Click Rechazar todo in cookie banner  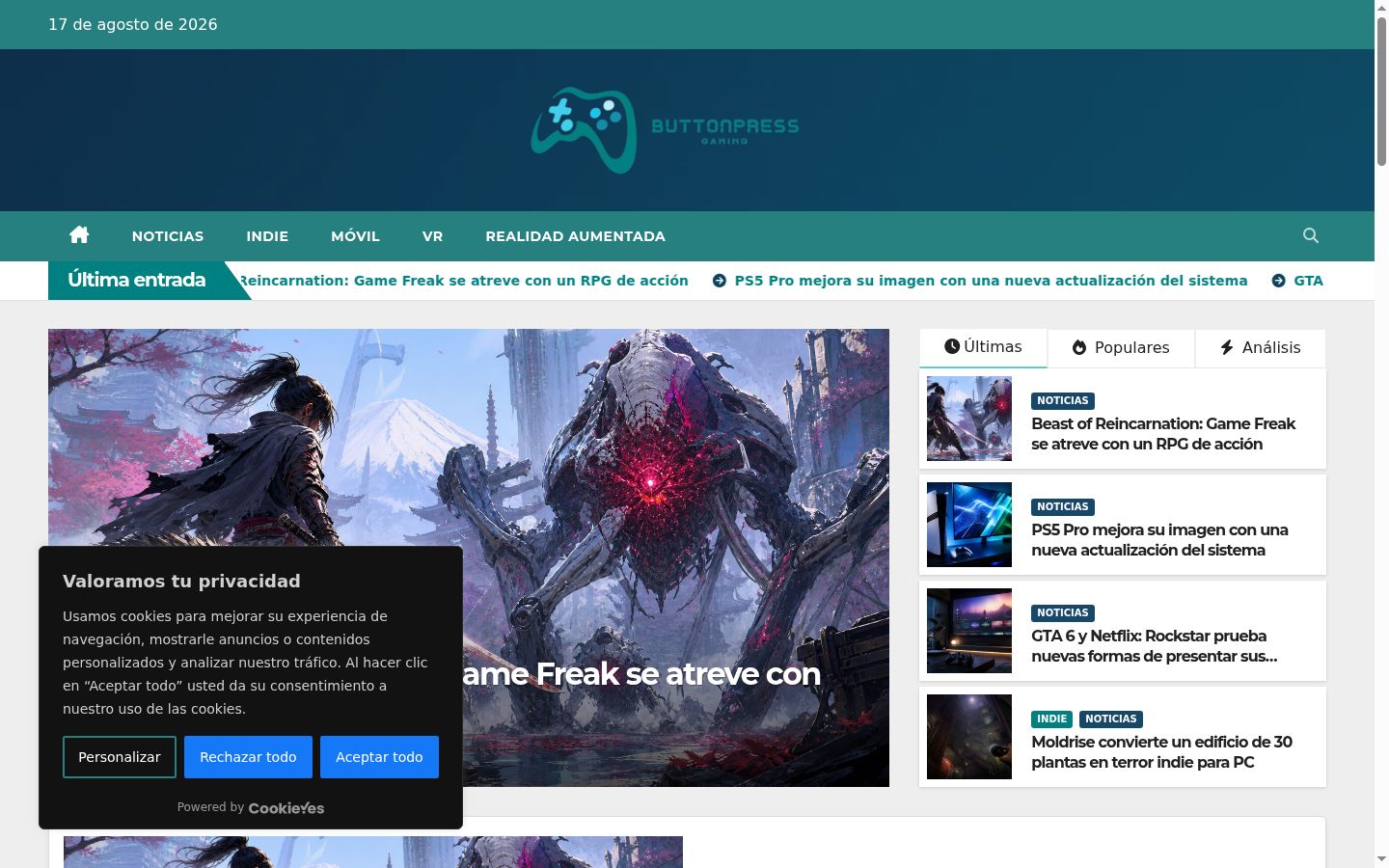pyautogui.click(x=248, y=757)
